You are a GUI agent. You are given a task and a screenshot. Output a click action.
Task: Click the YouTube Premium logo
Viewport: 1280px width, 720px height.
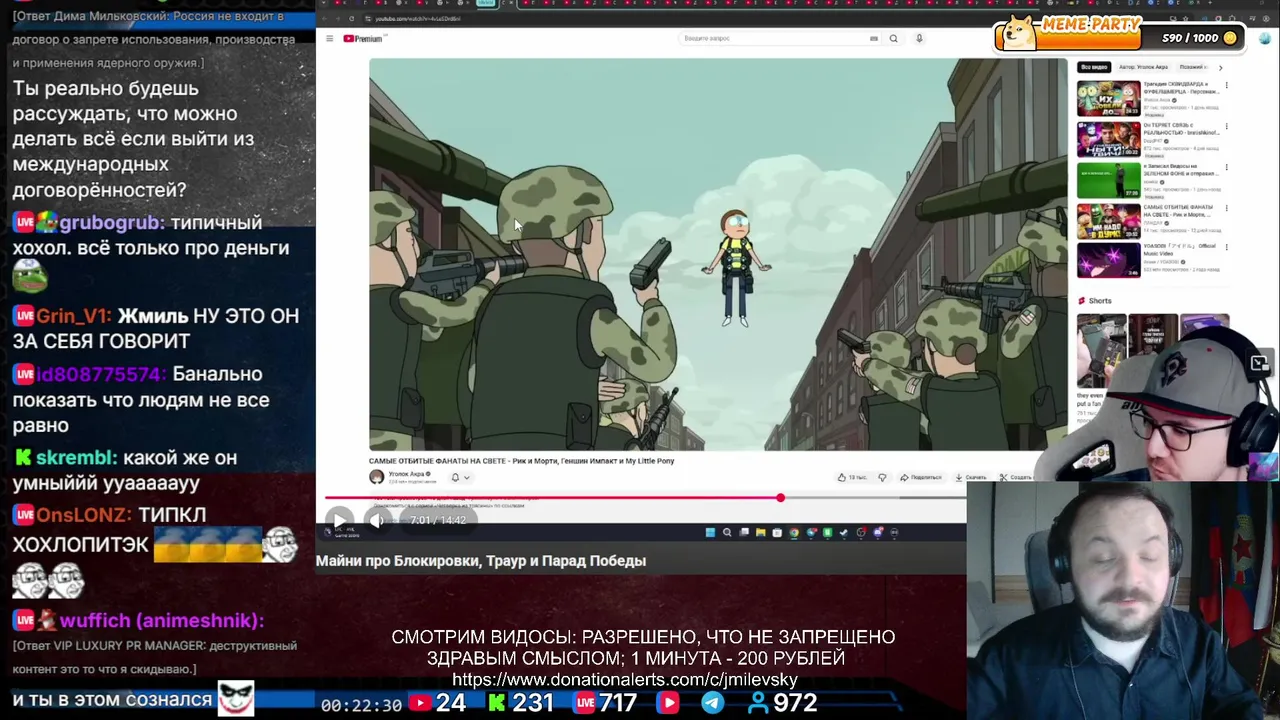point(364,38)
